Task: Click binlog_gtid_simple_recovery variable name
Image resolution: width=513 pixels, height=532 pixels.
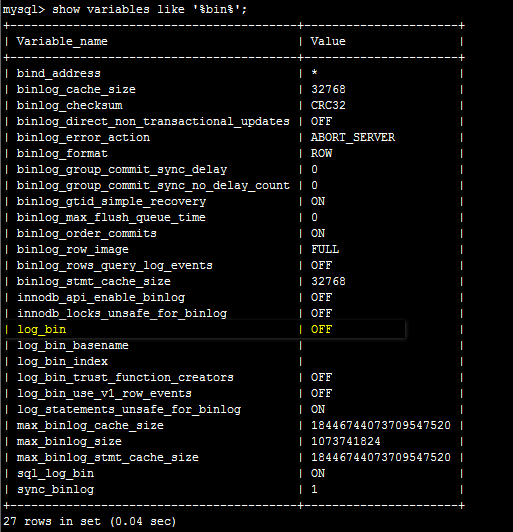Action: click(111, 202)
